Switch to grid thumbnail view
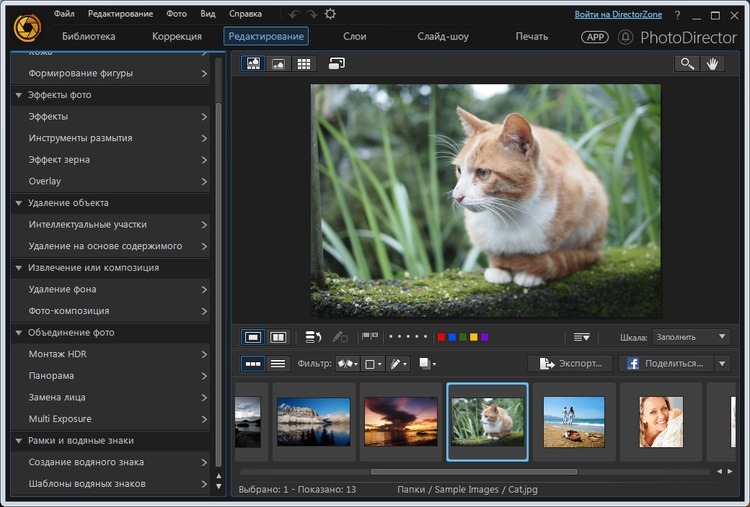The height and width of the screenshot is (507, 750). (x=304, y=64)
